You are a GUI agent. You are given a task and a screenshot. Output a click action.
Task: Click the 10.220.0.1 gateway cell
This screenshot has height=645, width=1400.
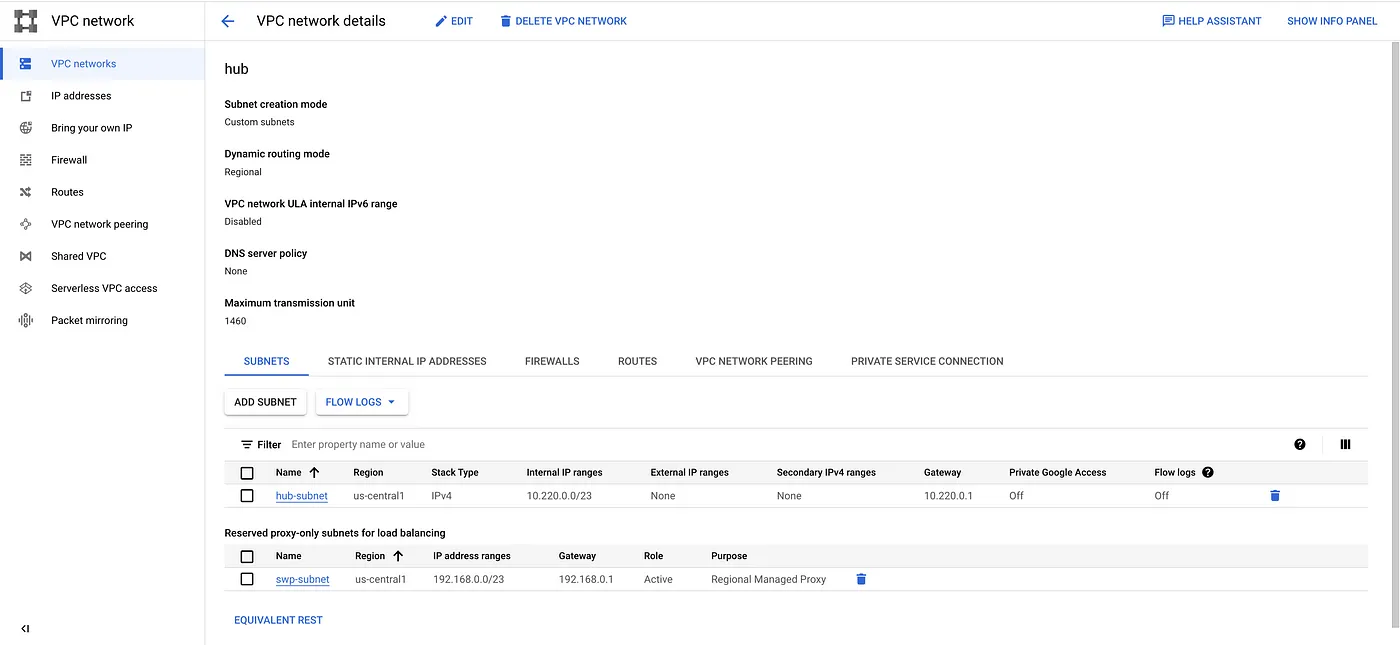click(x=948, y=496)
